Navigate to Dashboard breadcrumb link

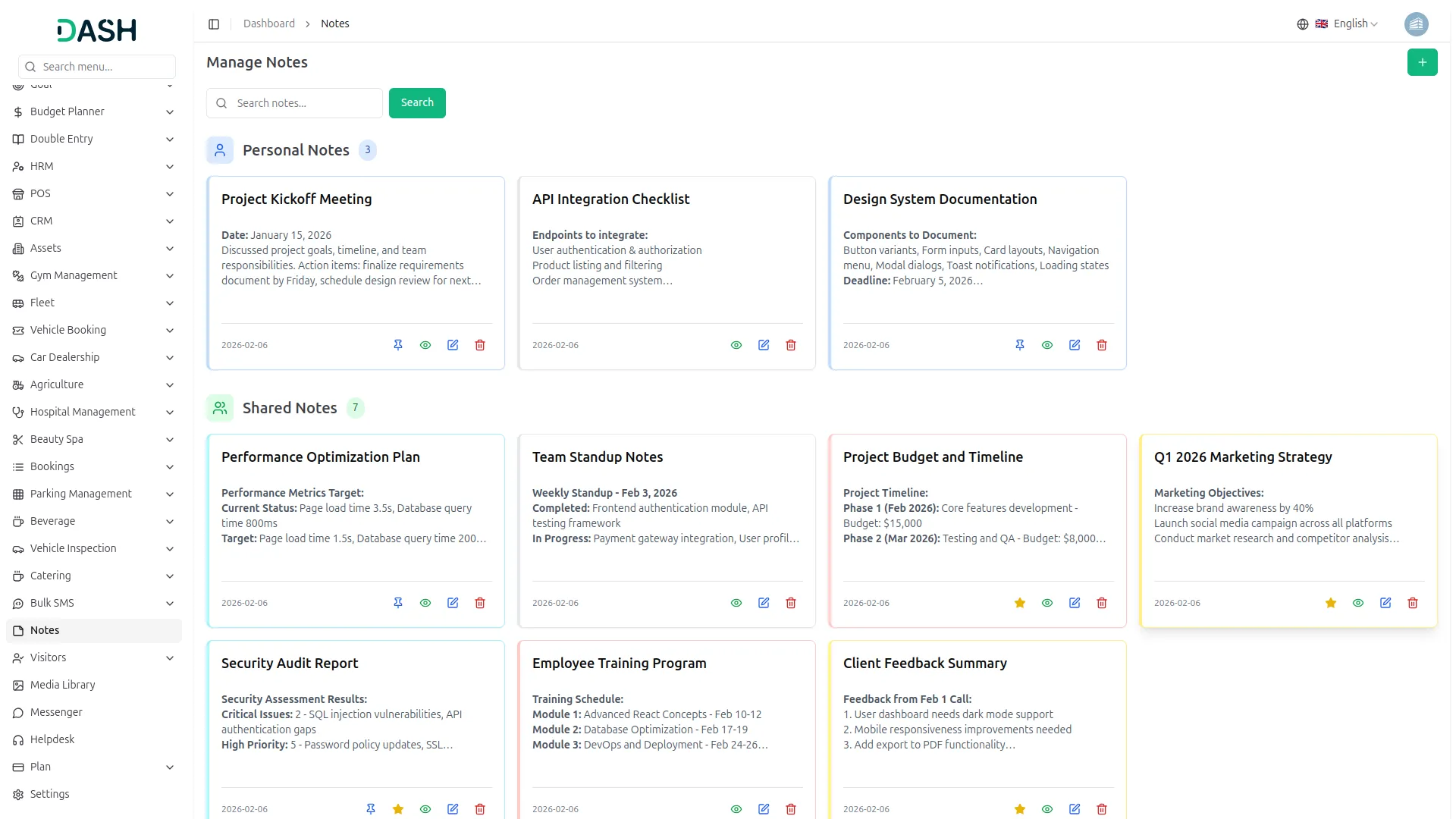(x=268, y=24)
